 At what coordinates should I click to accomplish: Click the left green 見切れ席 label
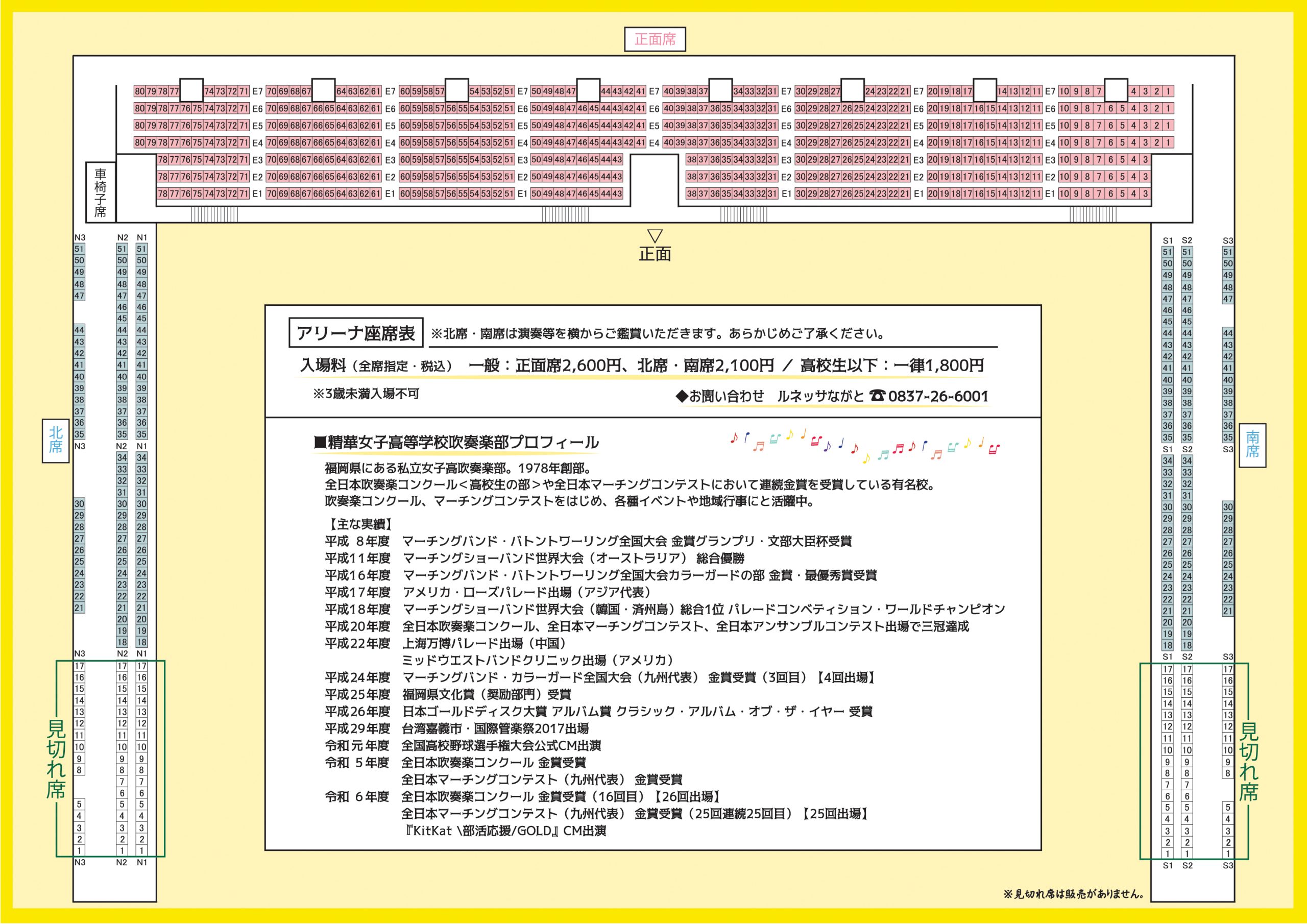point(56,758)
